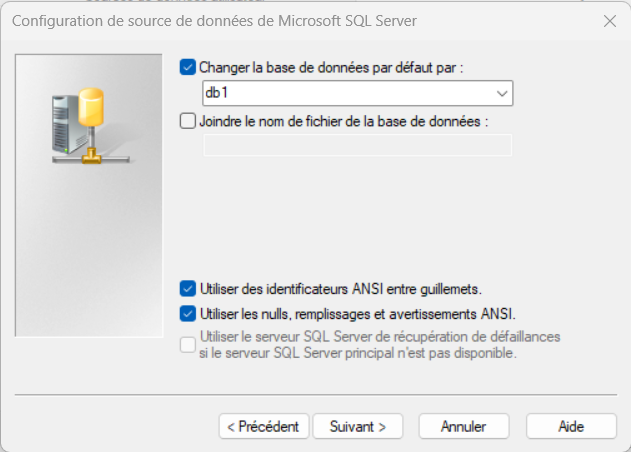
Task: Click the database file name input field
Action: coord(357,146)
